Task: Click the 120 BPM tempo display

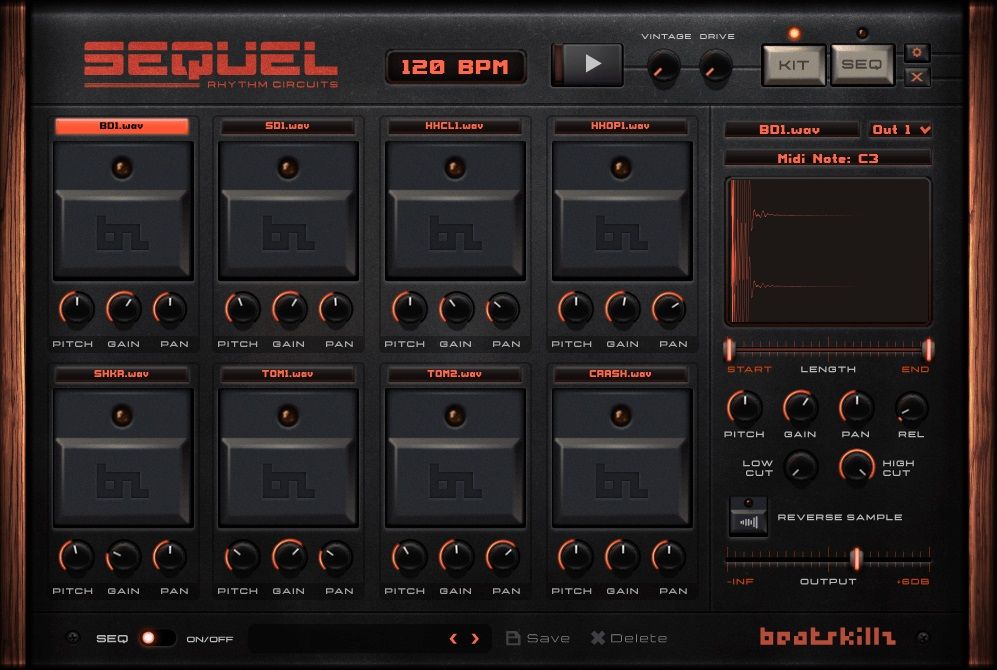Action: (x=455, y=67)
